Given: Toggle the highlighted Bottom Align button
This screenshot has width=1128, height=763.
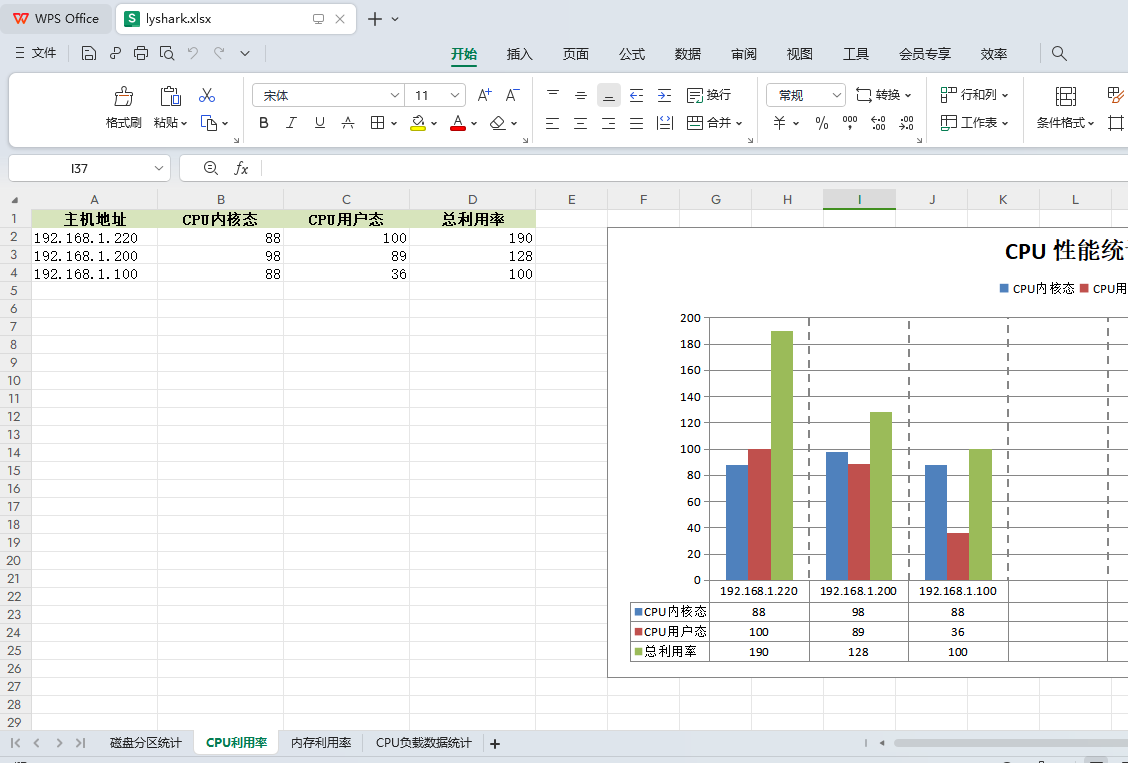Looking at the screenshot, I should tap(609, 95).
